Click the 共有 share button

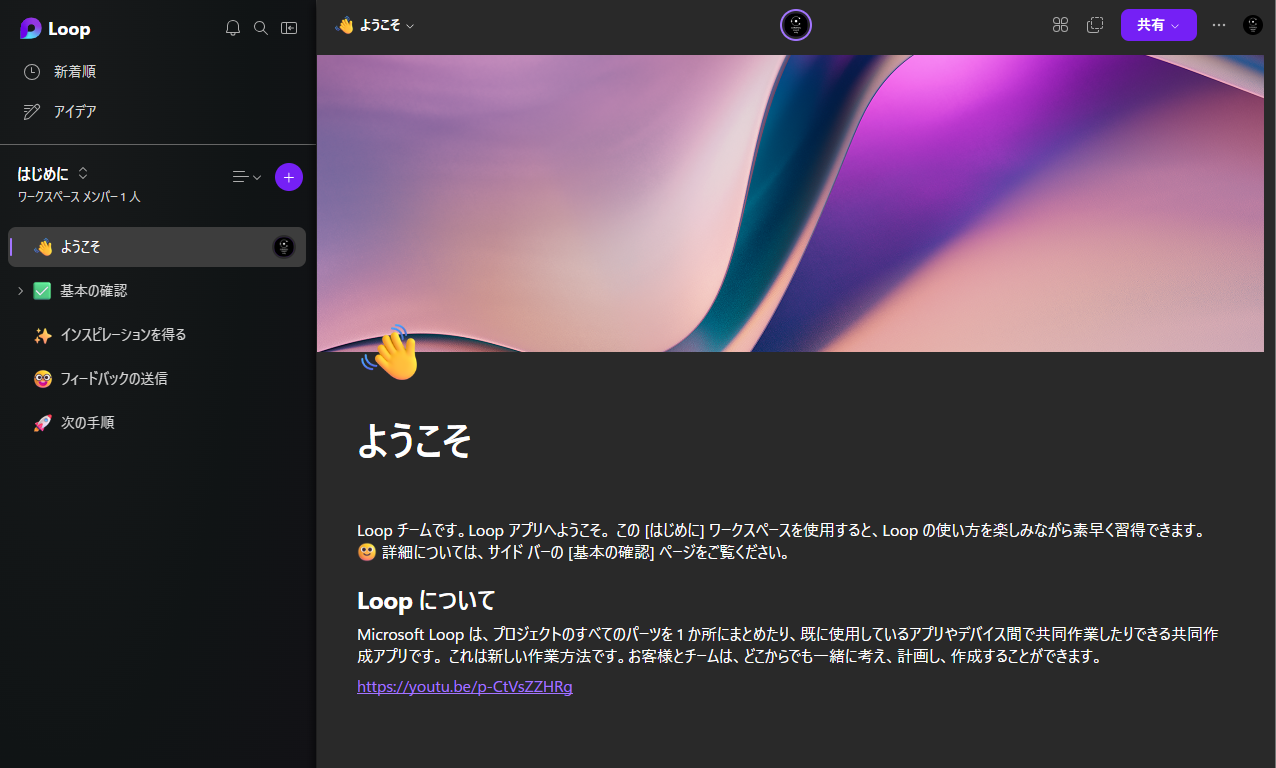coord(1159,25)
